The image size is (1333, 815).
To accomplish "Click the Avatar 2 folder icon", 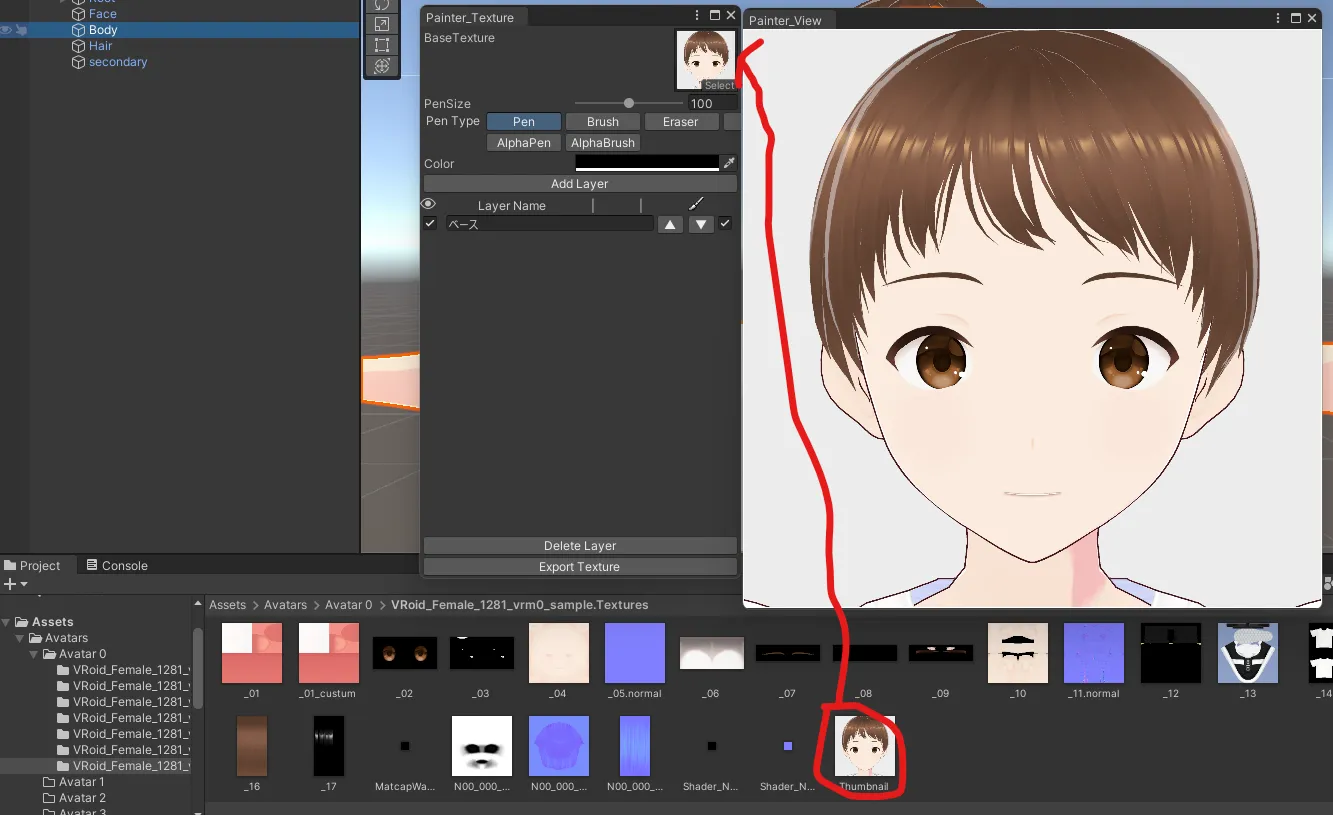I will pos(49,798).
